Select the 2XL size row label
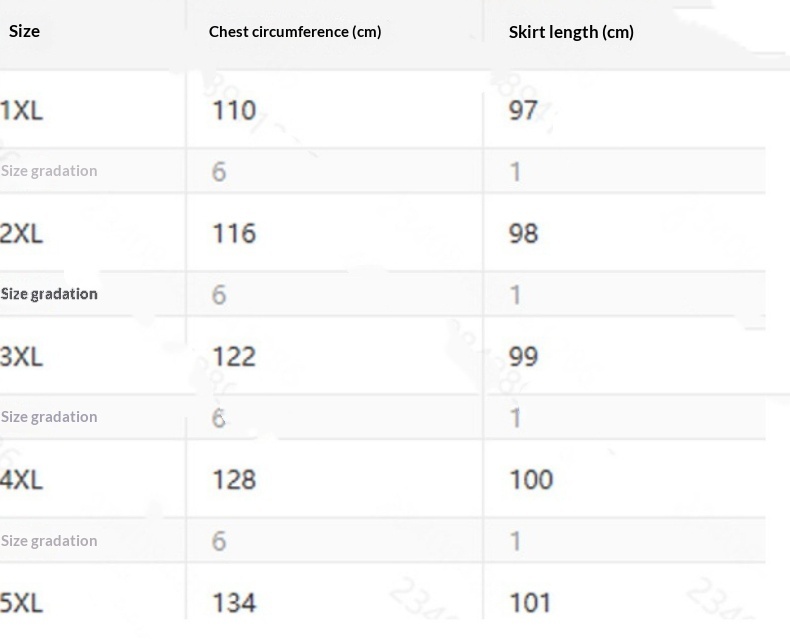Image resolution: width=790 pixels, height=639 pixels. [22, 234]
